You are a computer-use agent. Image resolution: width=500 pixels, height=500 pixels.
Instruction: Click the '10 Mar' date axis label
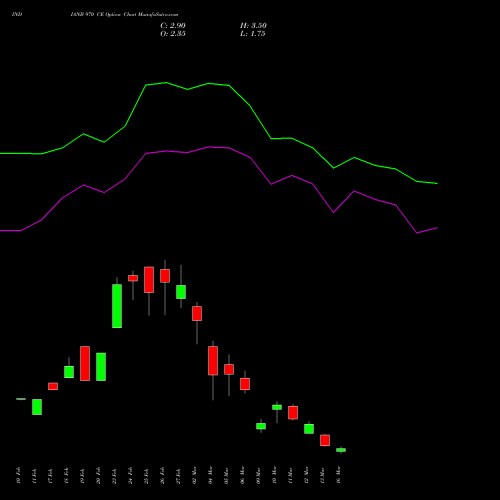pos(274,475)
